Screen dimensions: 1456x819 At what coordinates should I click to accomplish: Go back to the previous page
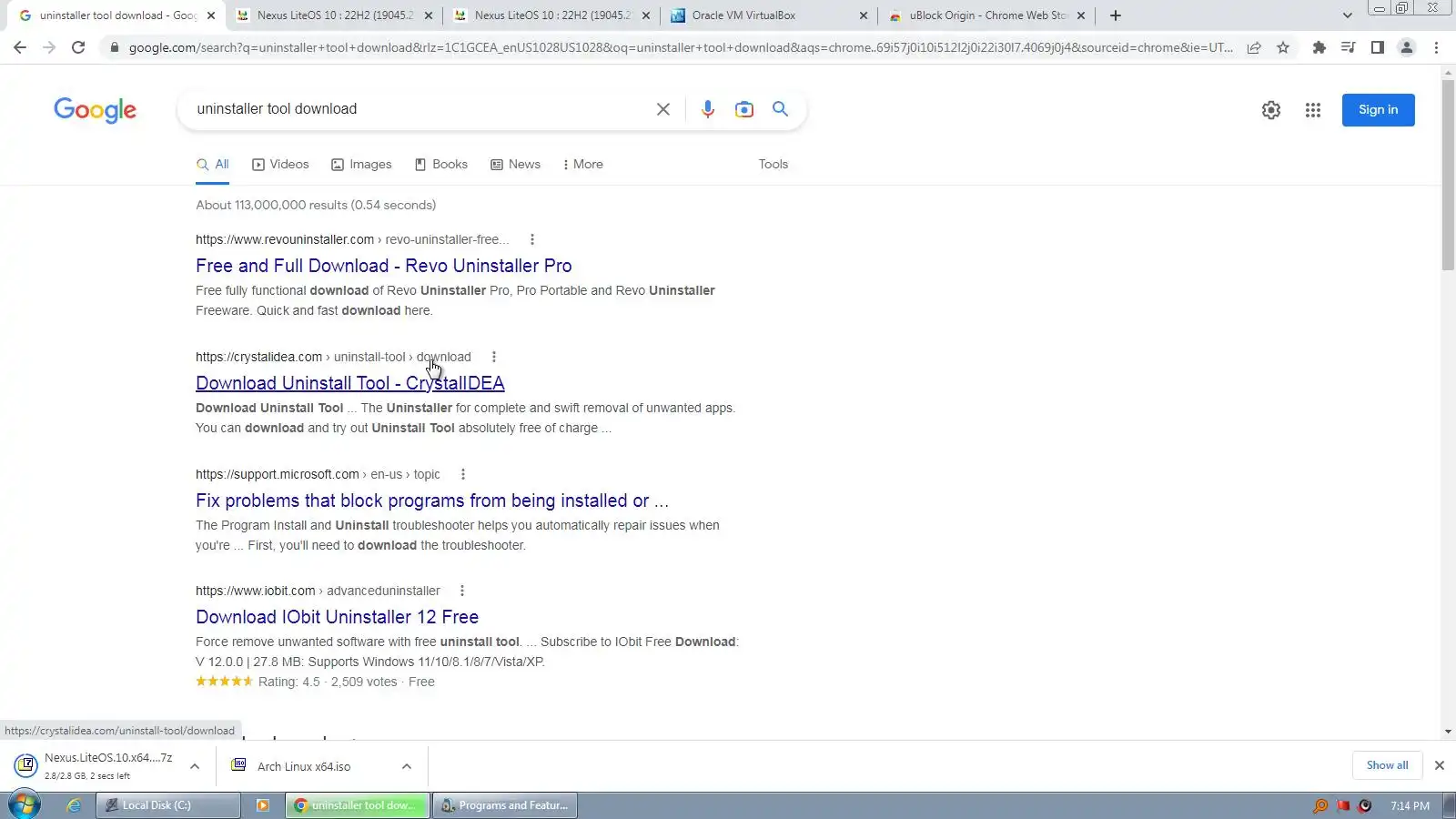[x=20, y=47]
